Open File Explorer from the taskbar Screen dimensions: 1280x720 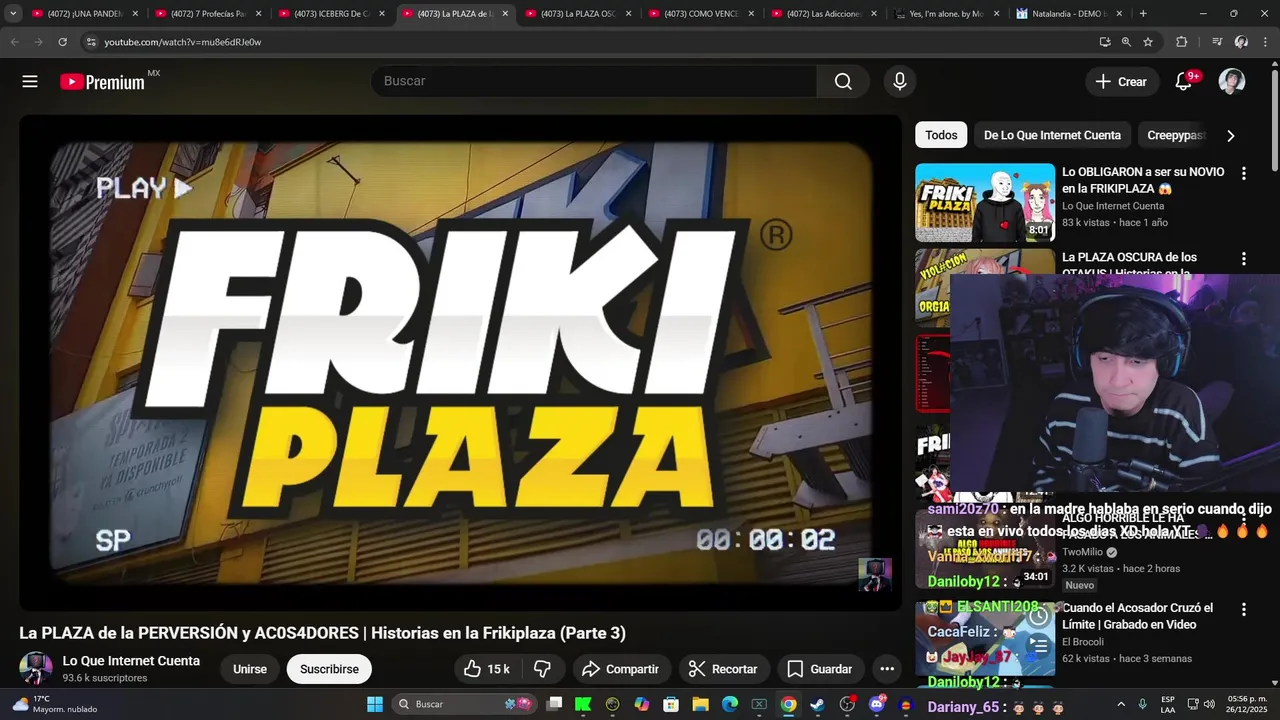coord(700,704)
